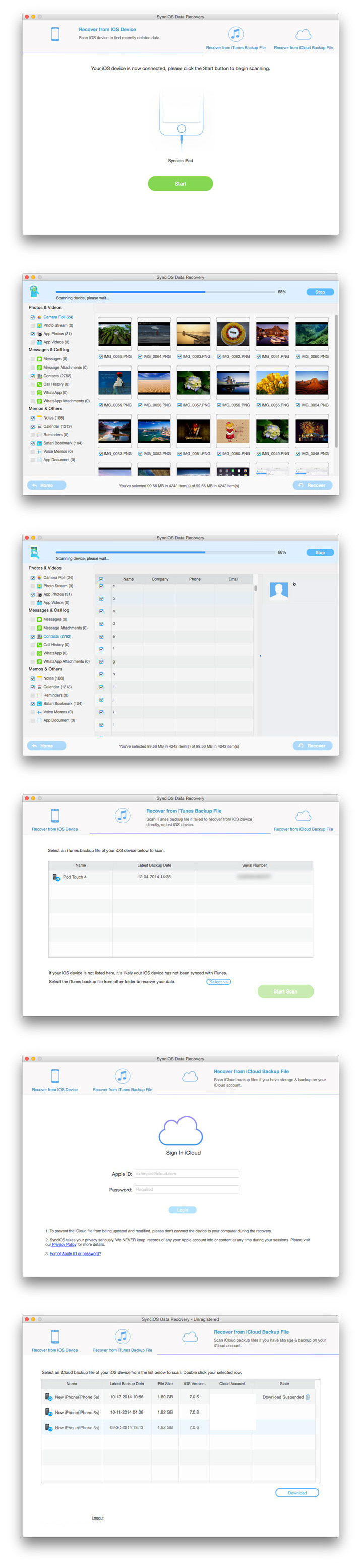Sort backups by Serial Number column
Viewport: 361px width, 1568px height.
(x=254, y=865)
